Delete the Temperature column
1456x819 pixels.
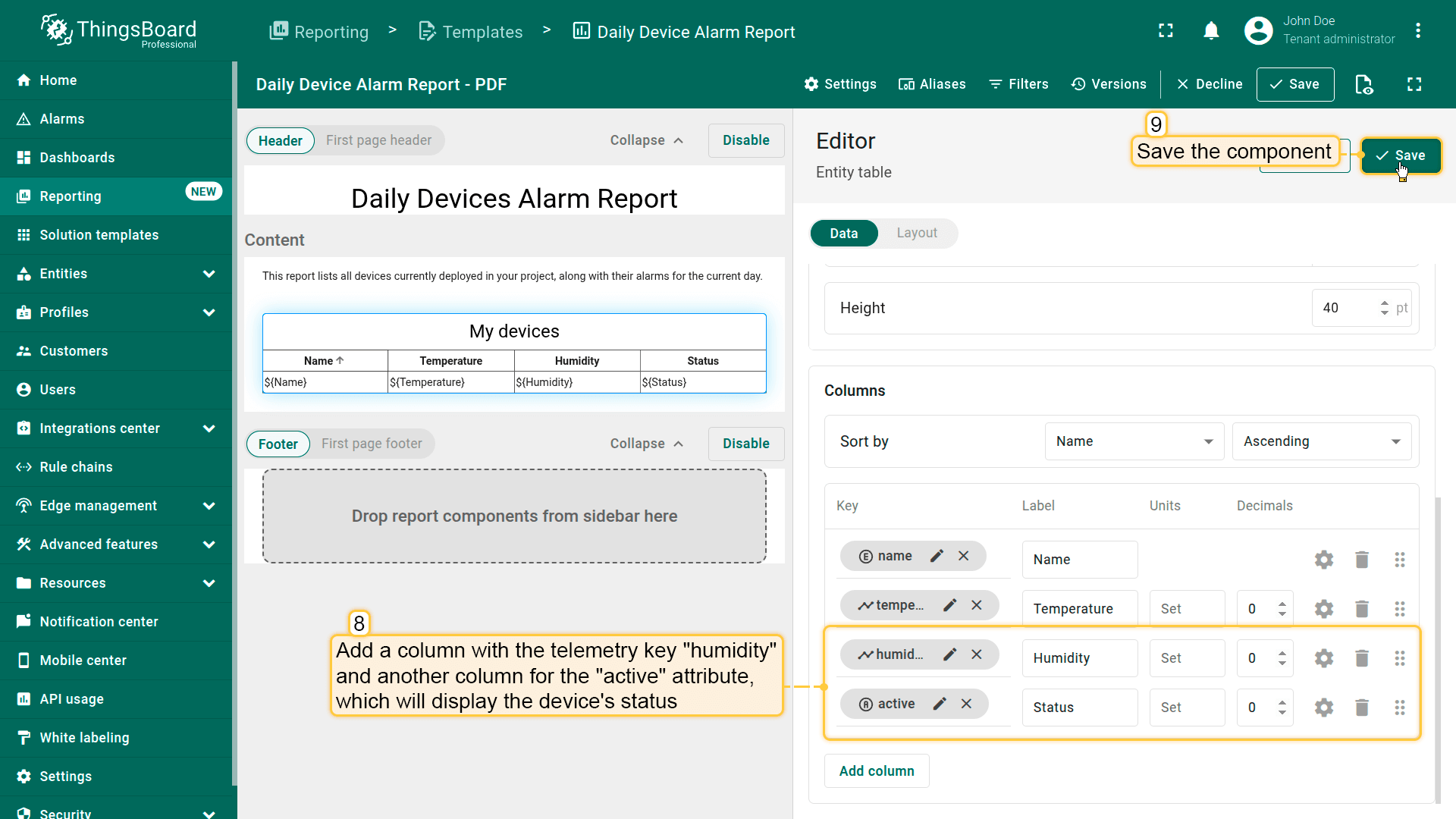(x=1362, y=609)
